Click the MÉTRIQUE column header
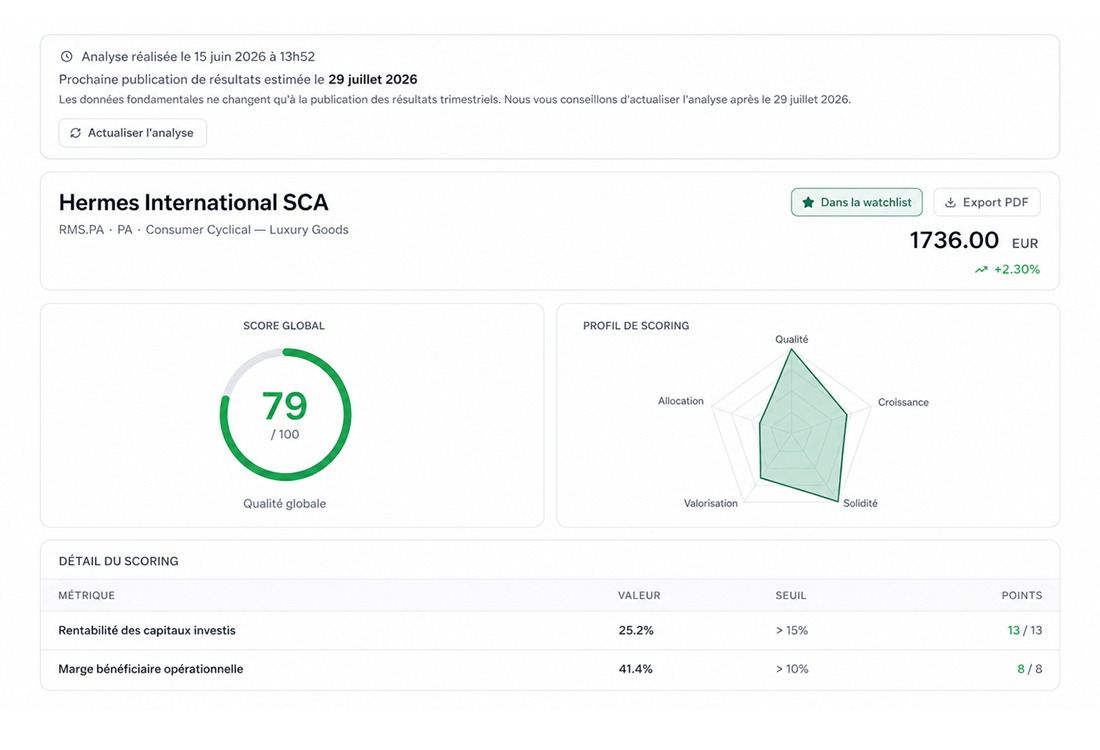This screenshot has height=750, width=1100. pos(86,595)
